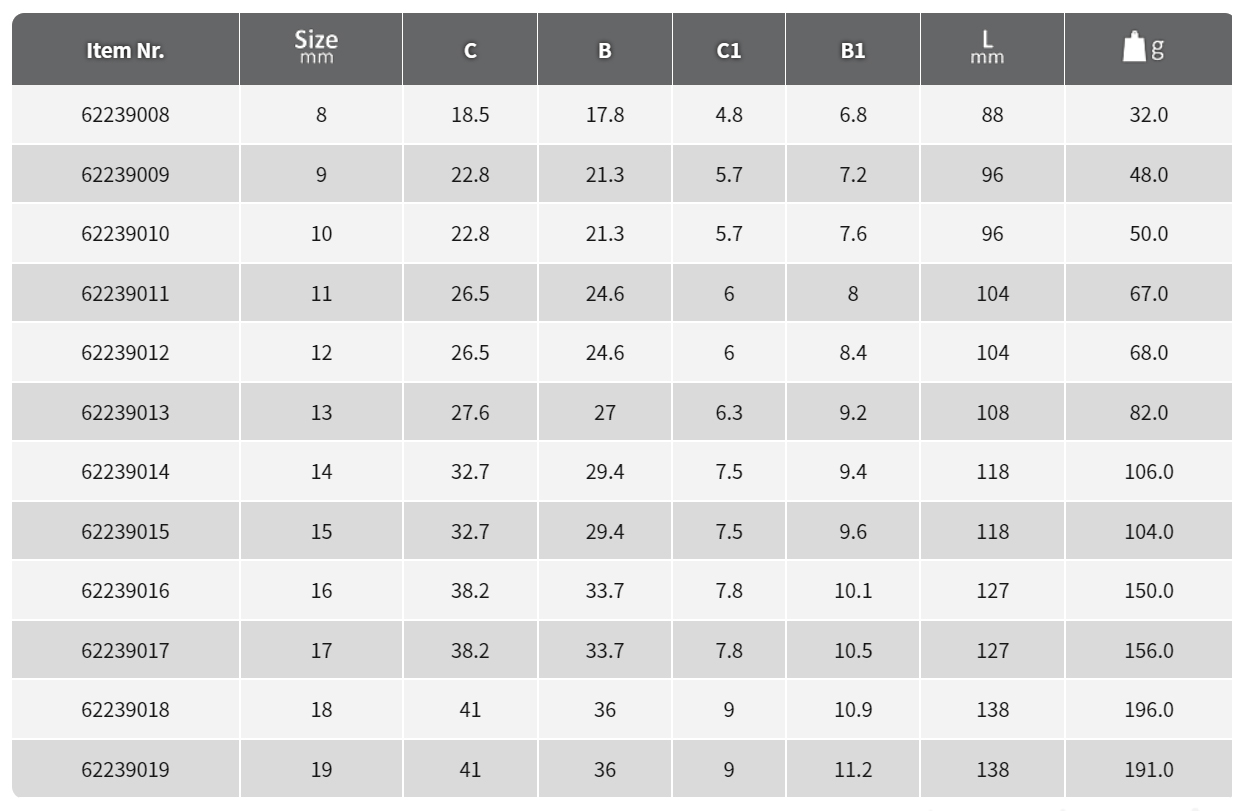
Task: Select the C1 column header
Action: point(729,49)
